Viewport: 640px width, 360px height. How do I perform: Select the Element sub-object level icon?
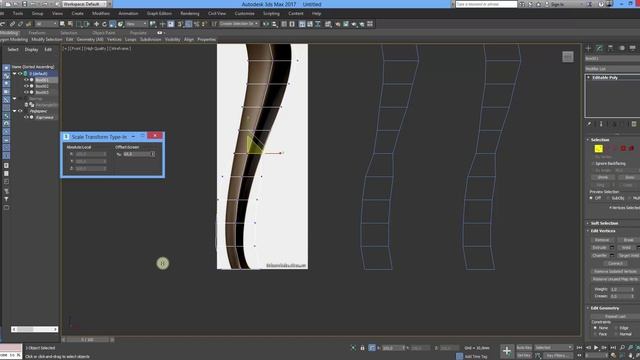tap(631, 149)
